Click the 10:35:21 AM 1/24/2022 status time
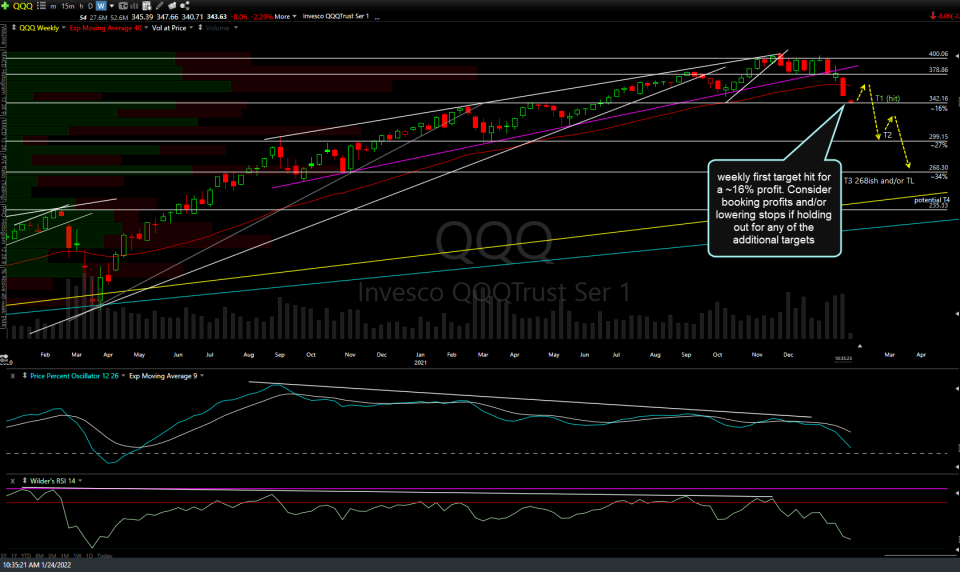This screenshot has height=572, width=960. point(37,565)
